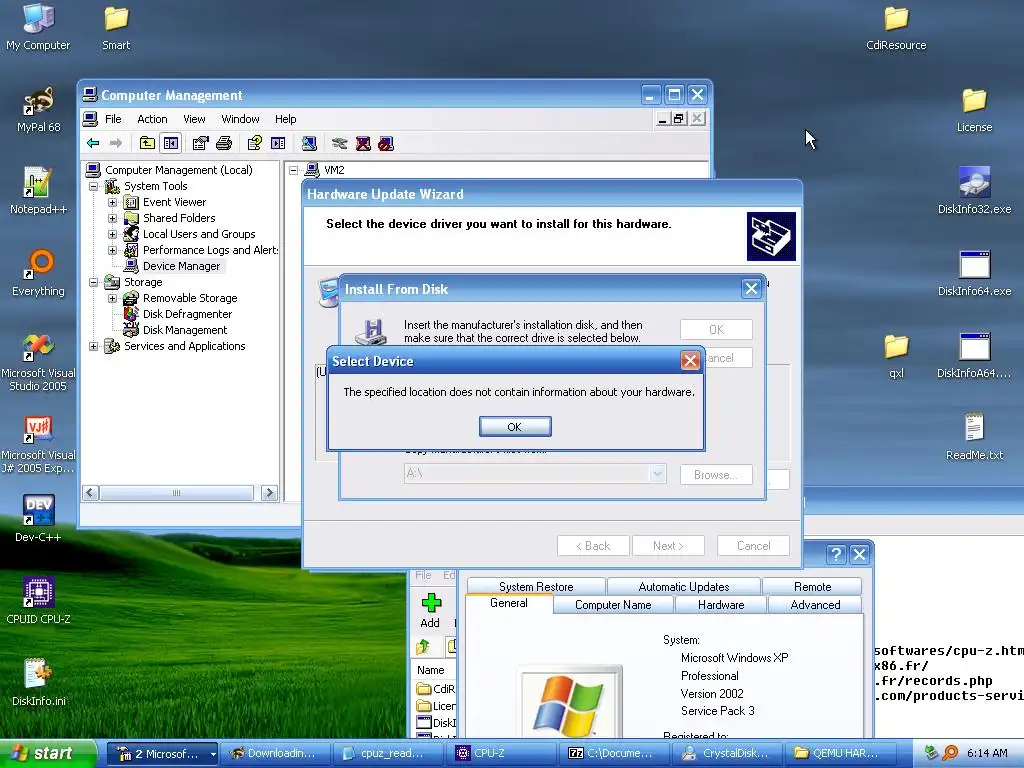Collapse the System Tools tree node
Viewport: 1024px width, 768px height.
[93, 186]
